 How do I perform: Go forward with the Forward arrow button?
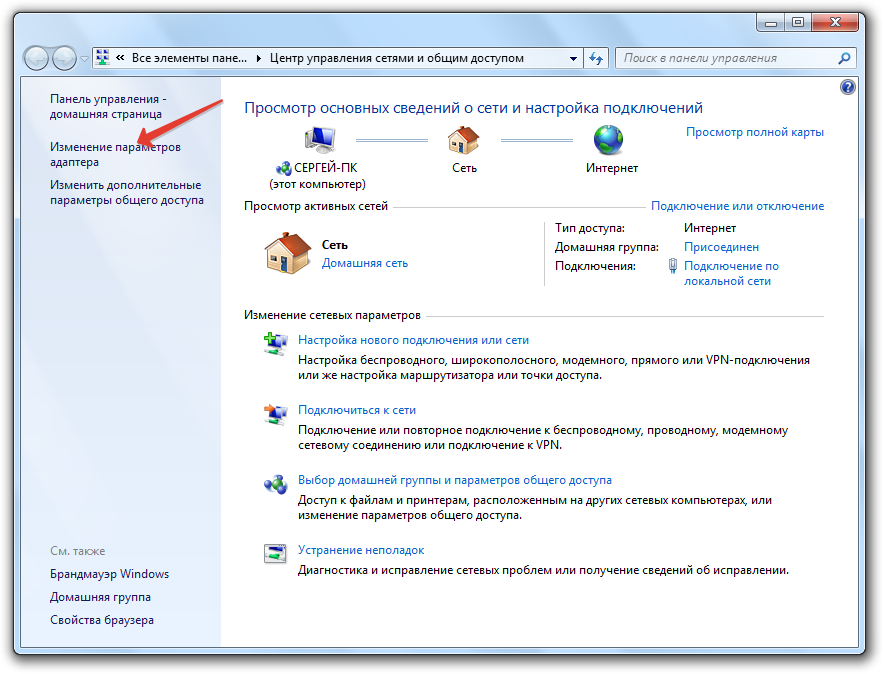click(64, 57)
